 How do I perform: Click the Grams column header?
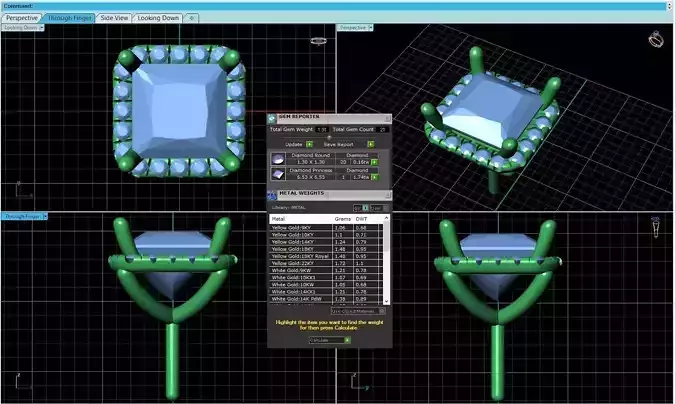coord(343,219)
